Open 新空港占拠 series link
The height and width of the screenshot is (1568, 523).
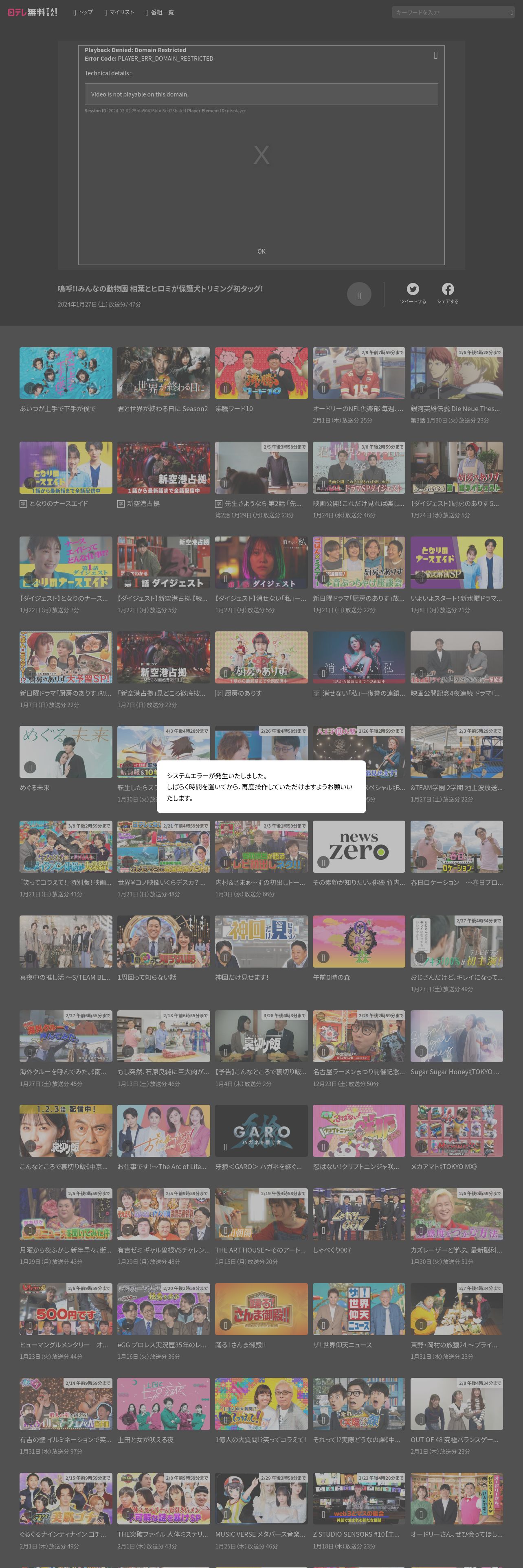[143, 504]
